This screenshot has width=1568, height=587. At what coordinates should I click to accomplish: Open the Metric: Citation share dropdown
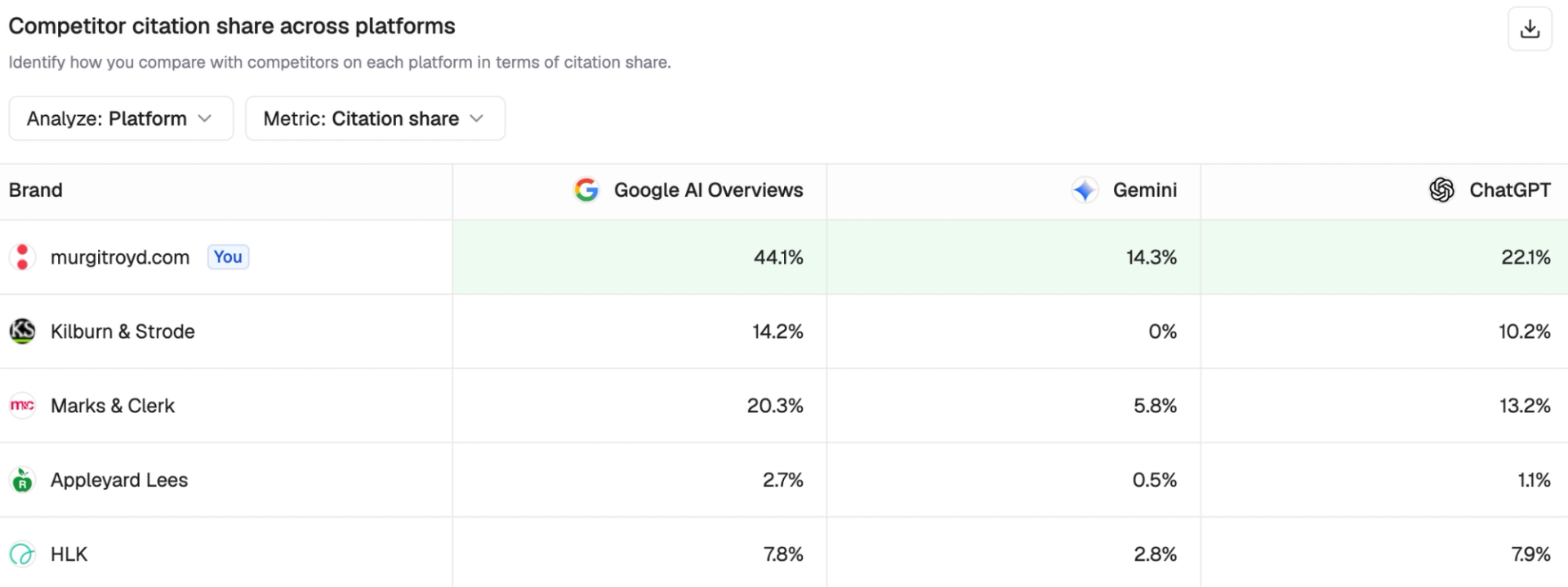[375, 118]
